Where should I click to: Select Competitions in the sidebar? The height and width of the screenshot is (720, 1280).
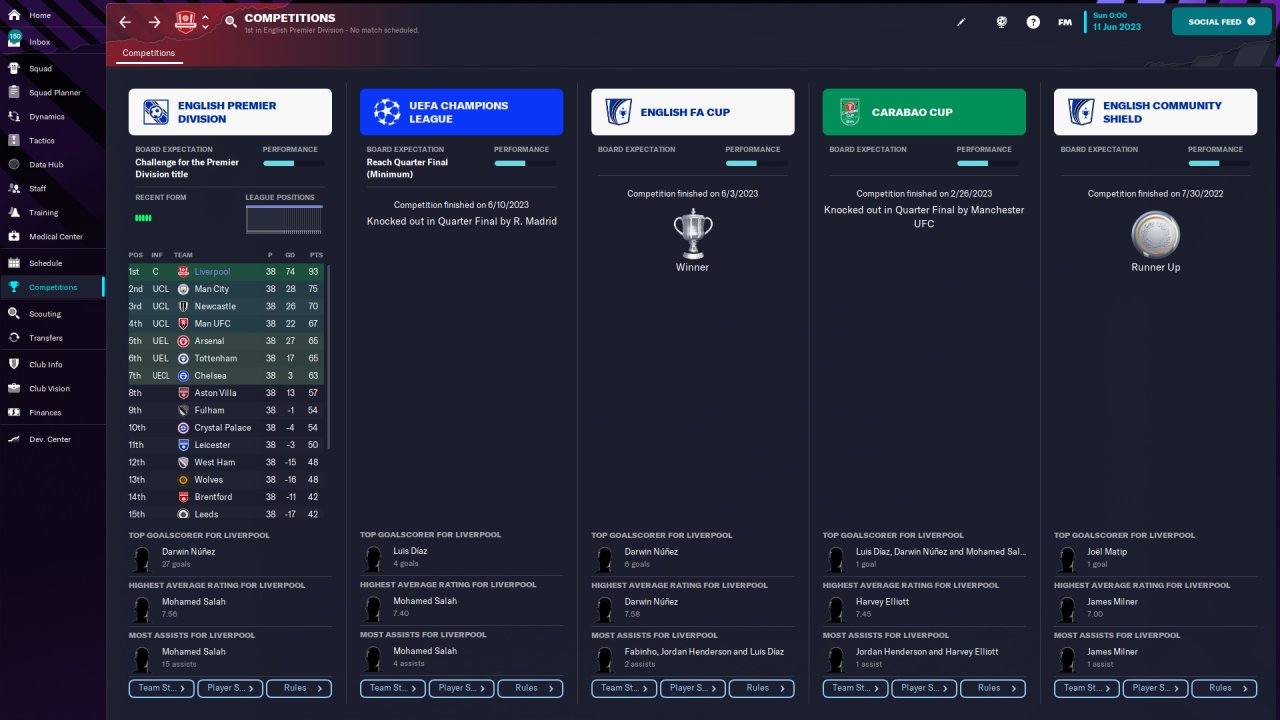pyautogui.click(x=52, y=288)
